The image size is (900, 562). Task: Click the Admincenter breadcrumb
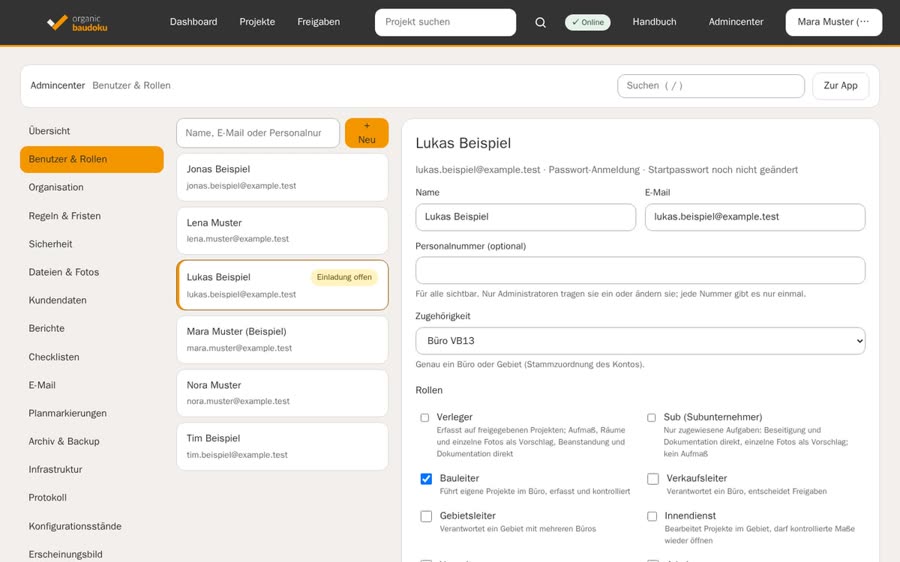pos(57,86)
